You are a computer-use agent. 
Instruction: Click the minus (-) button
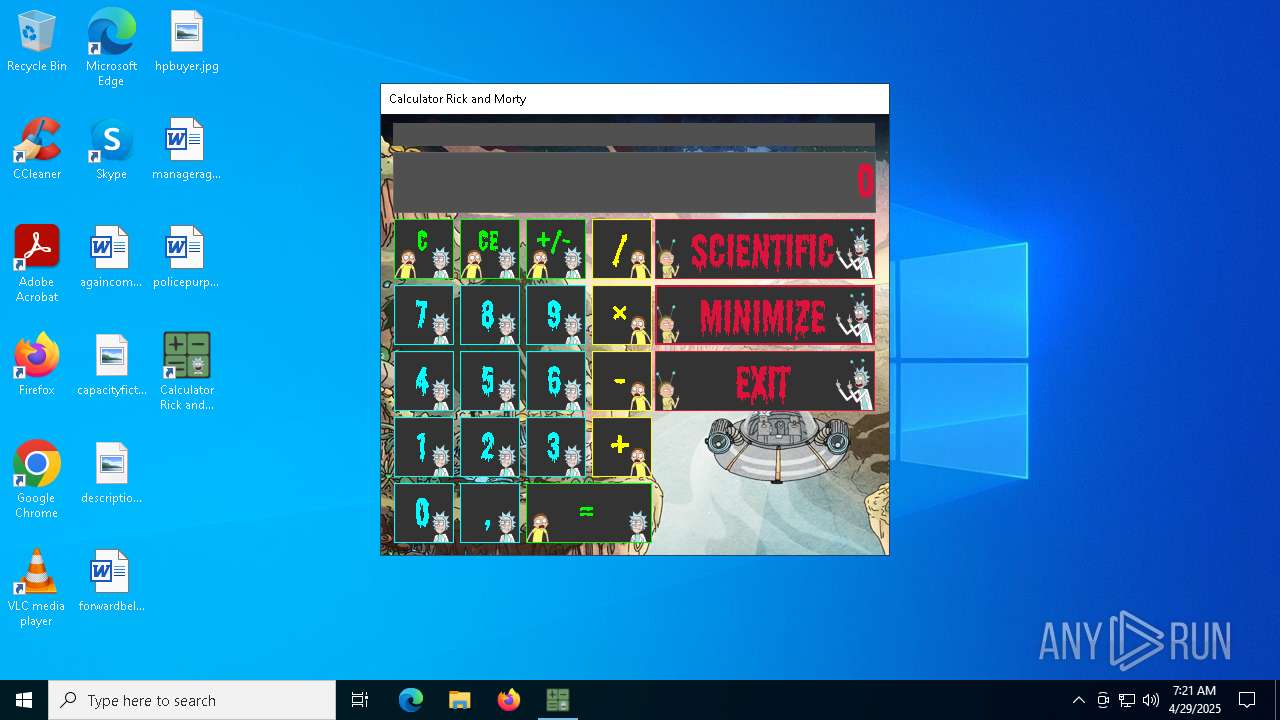[622, 381]
